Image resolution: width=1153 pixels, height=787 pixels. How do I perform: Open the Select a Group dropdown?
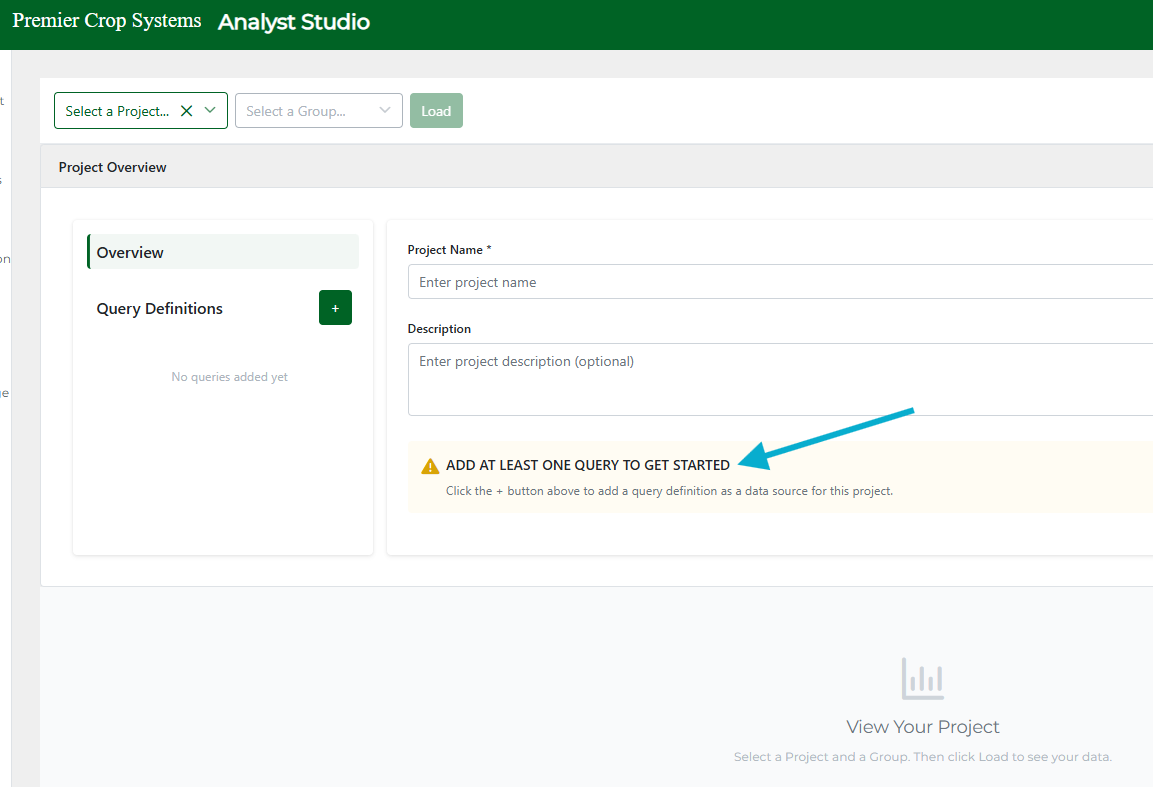(x=318, y=111)
